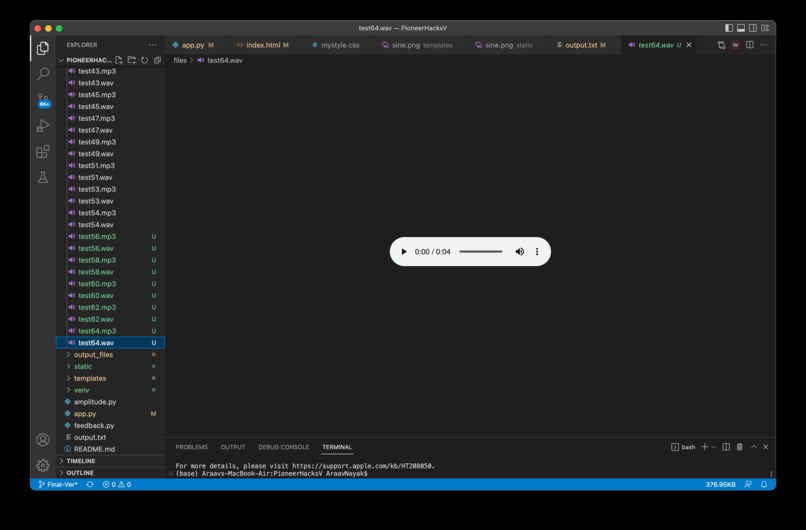Collapse the PIONEERHACKSV project root
This screenshot has width=806, height=530.
click(85, 60)
